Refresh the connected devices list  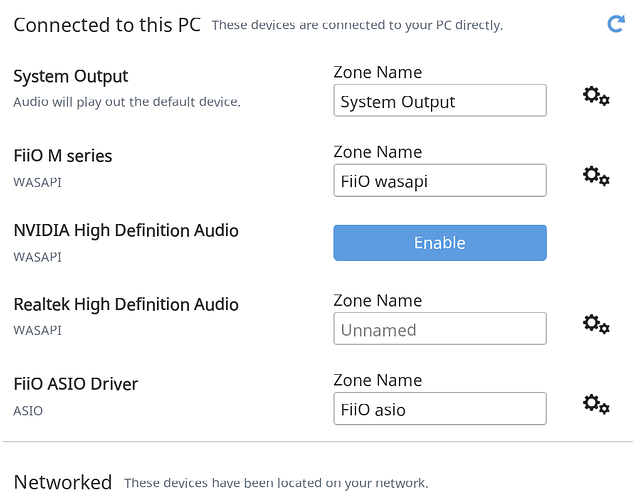click(616, 24)
